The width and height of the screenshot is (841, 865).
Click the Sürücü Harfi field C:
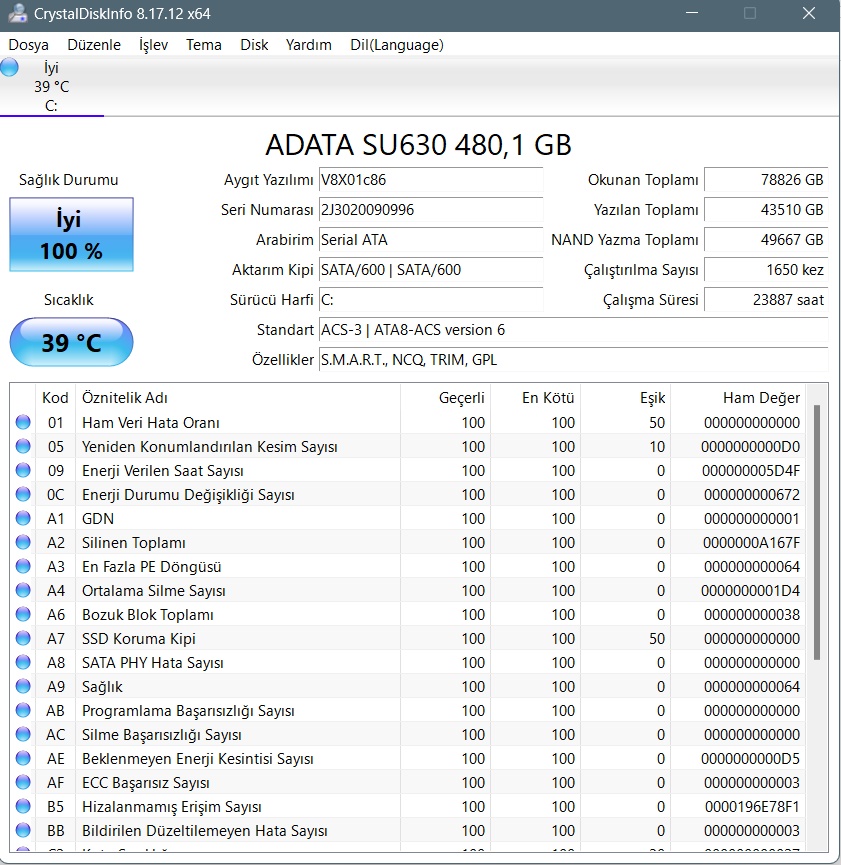tap(430, 300)
